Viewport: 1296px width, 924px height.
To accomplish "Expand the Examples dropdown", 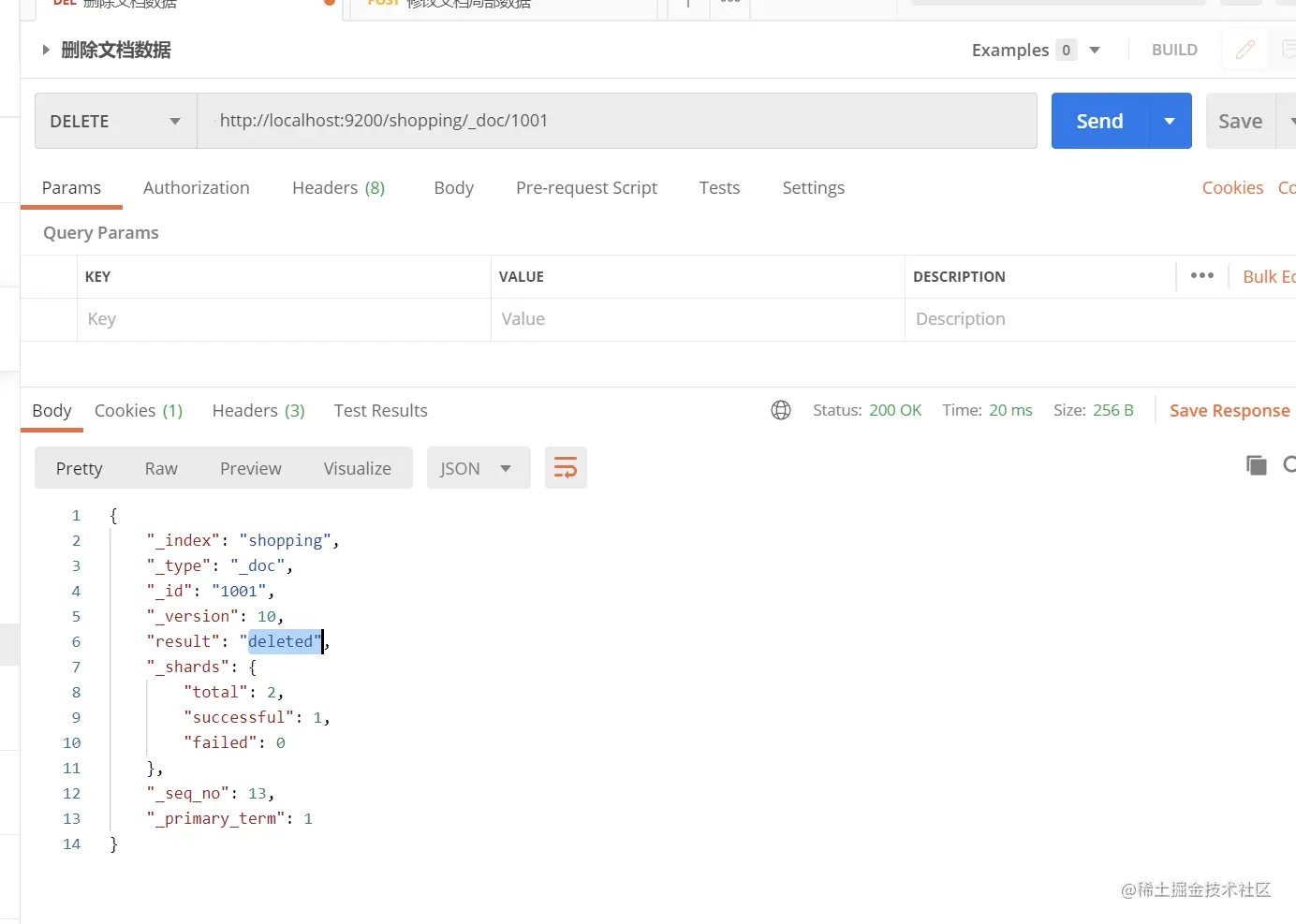I will [x=1095, y=50].
